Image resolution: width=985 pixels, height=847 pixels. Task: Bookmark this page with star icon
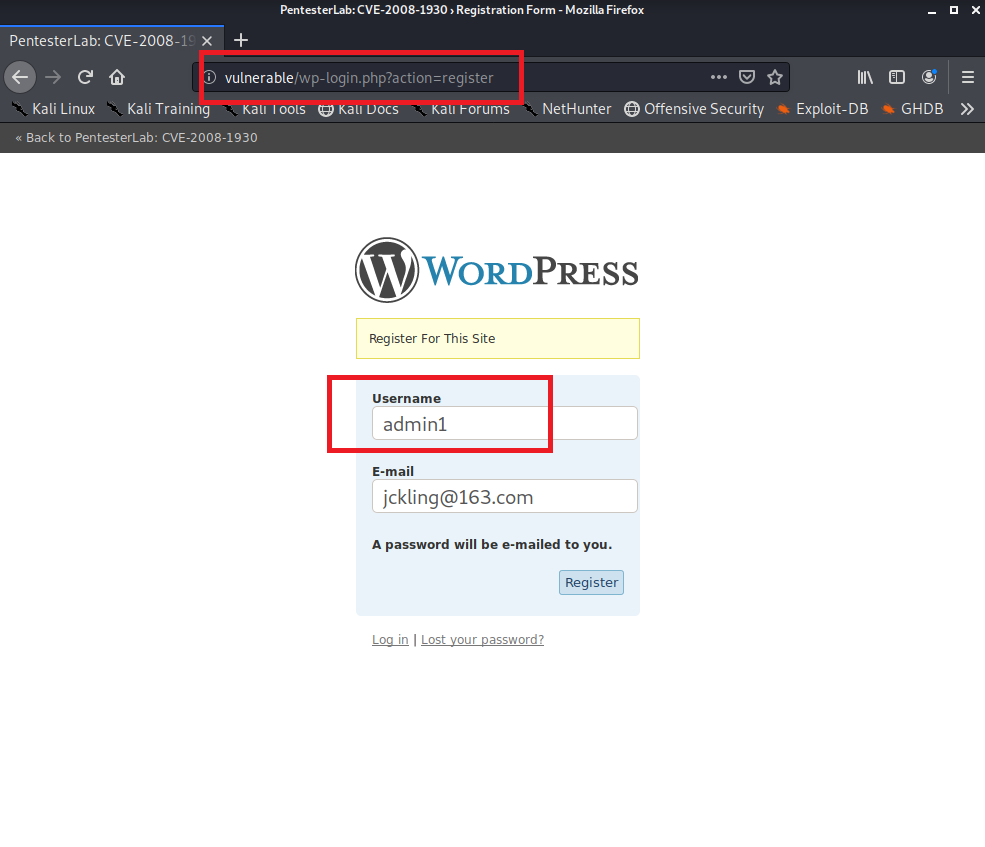(774, 77)
